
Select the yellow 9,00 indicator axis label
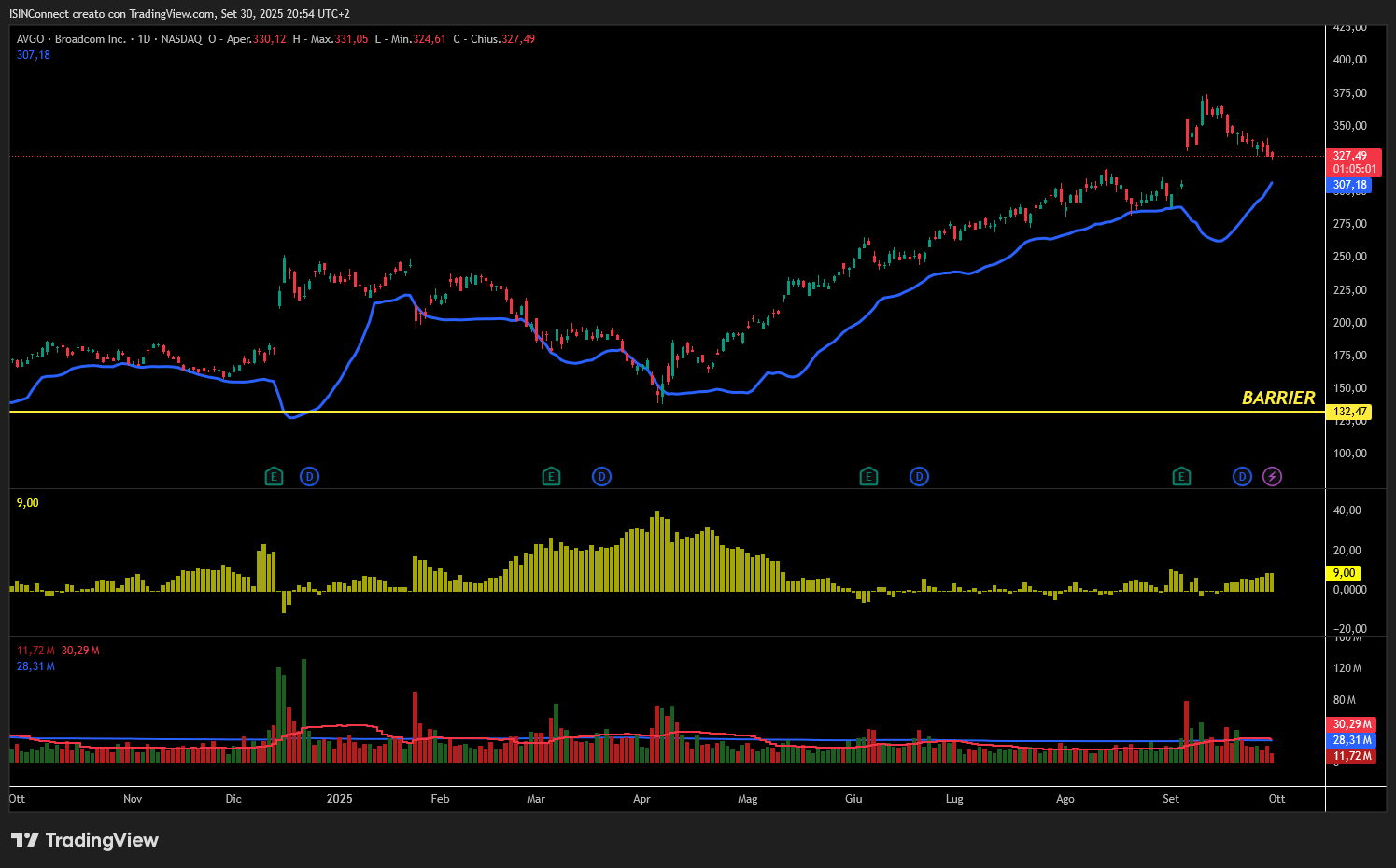pyautogui.click(x=1344, y=573)
